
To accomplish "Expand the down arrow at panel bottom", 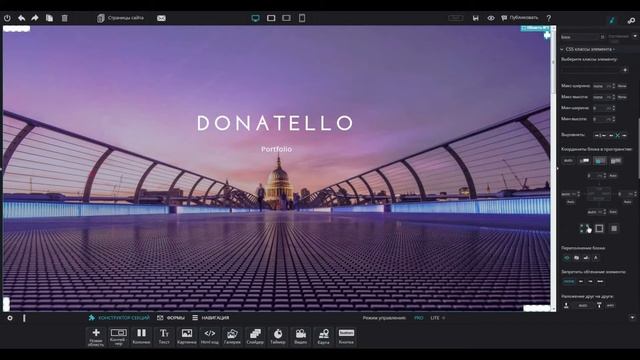I will (632, 318).
